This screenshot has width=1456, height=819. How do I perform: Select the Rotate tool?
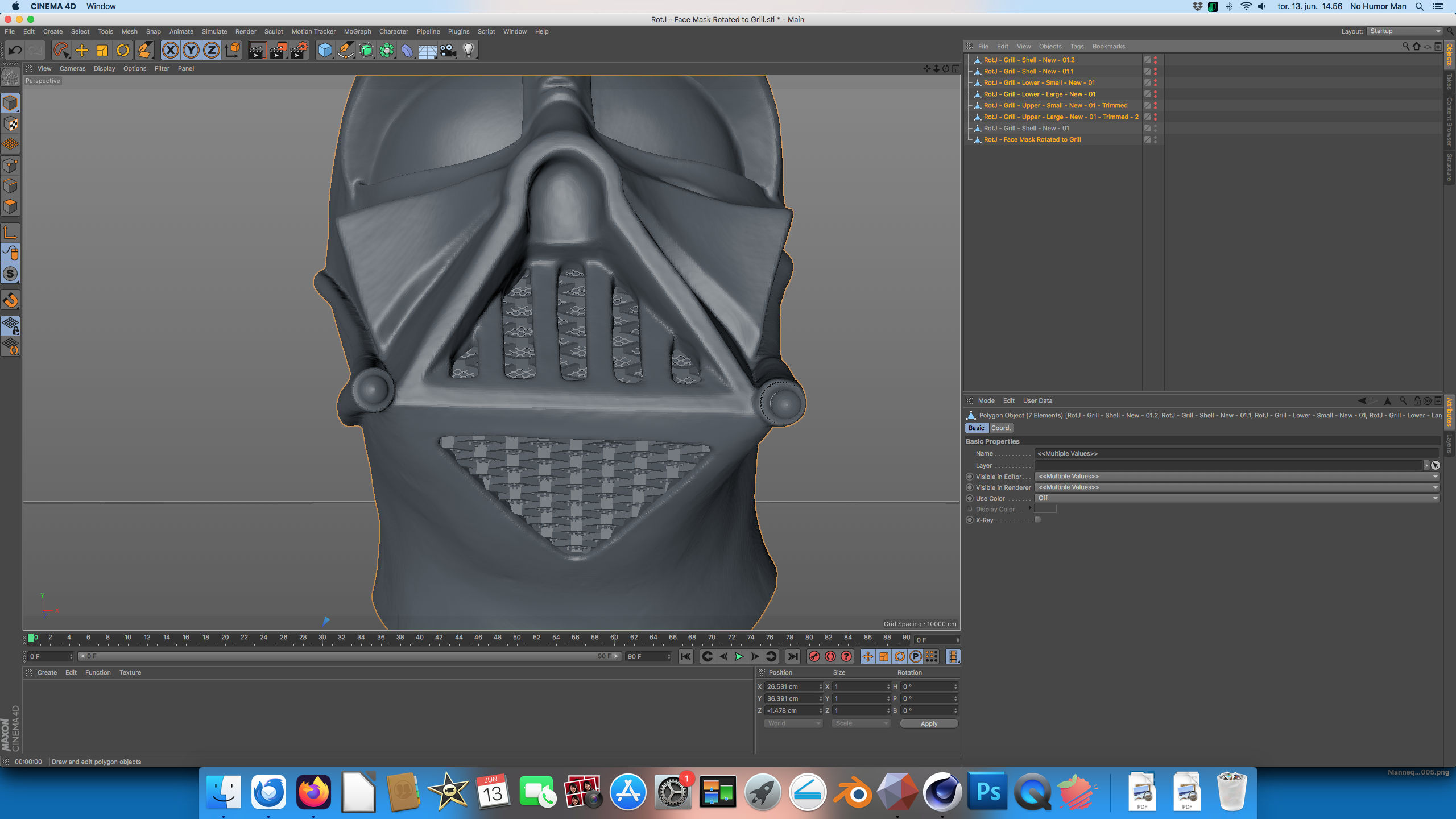click(x=123, y=50)
